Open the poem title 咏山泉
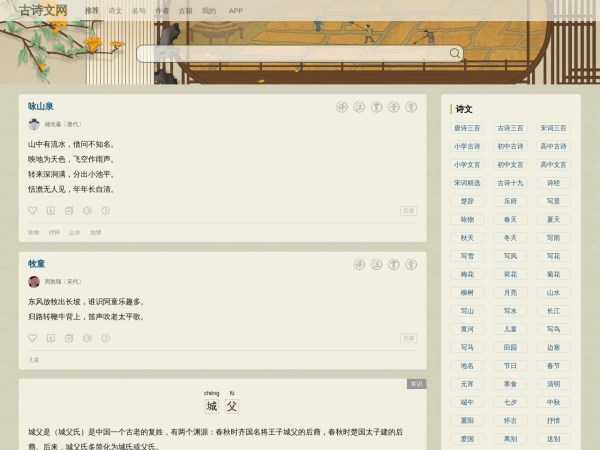600x450 pixels. coord(41,106)
